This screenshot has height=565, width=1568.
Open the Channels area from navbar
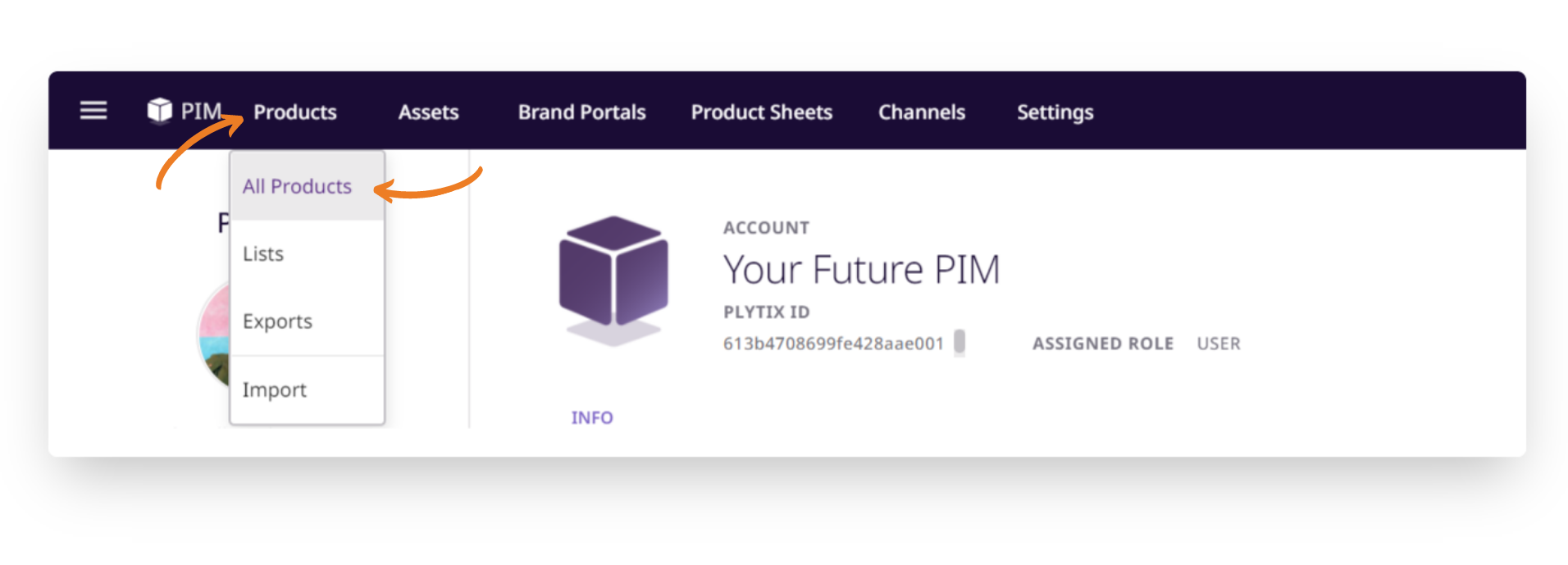click(x=921, y=112)
